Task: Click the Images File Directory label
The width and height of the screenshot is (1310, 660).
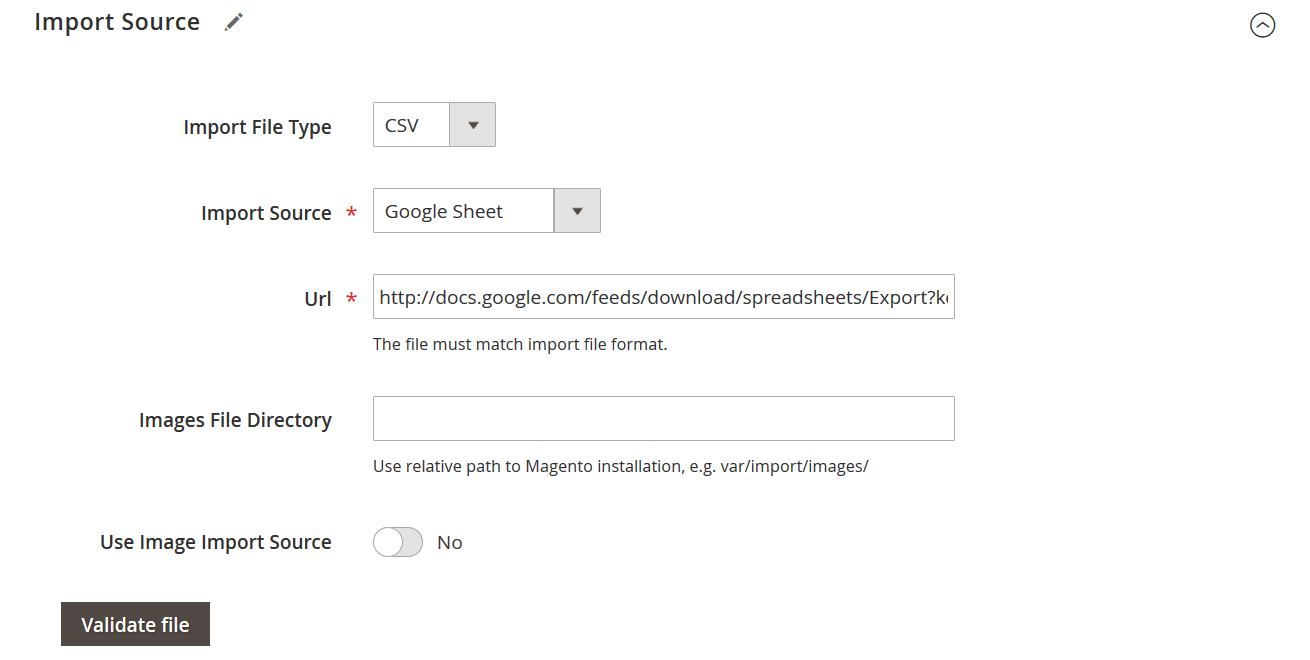Action: [235, 419]
